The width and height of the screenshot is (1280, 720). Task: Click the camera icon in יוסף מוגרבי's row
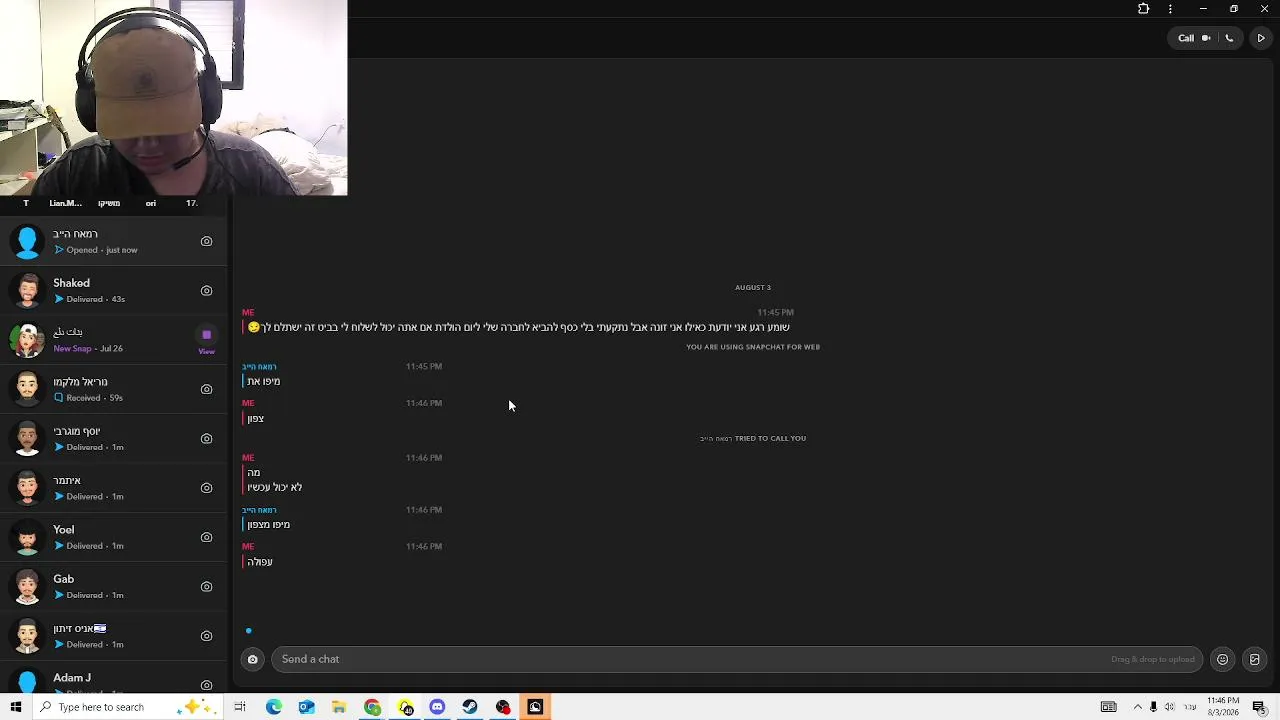point(206,439)
